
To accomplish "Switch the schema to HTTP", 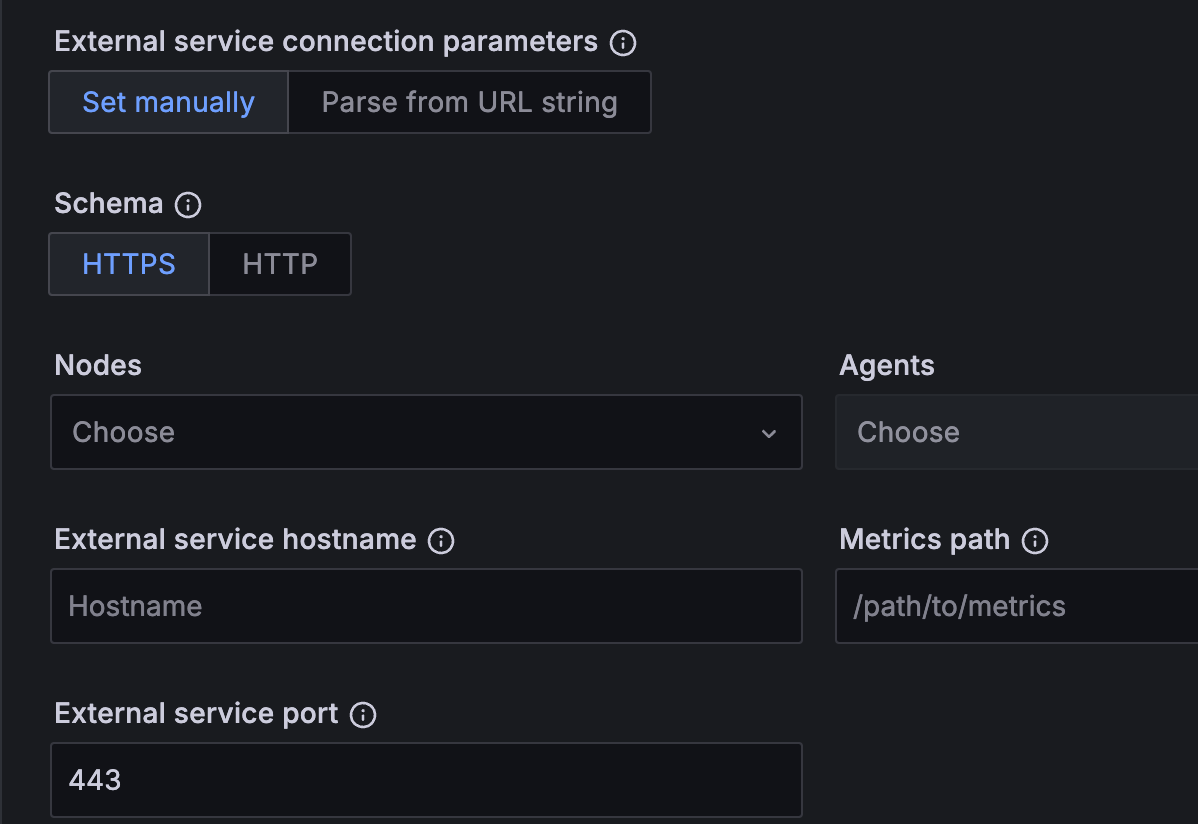I will (x=279, y=263).
